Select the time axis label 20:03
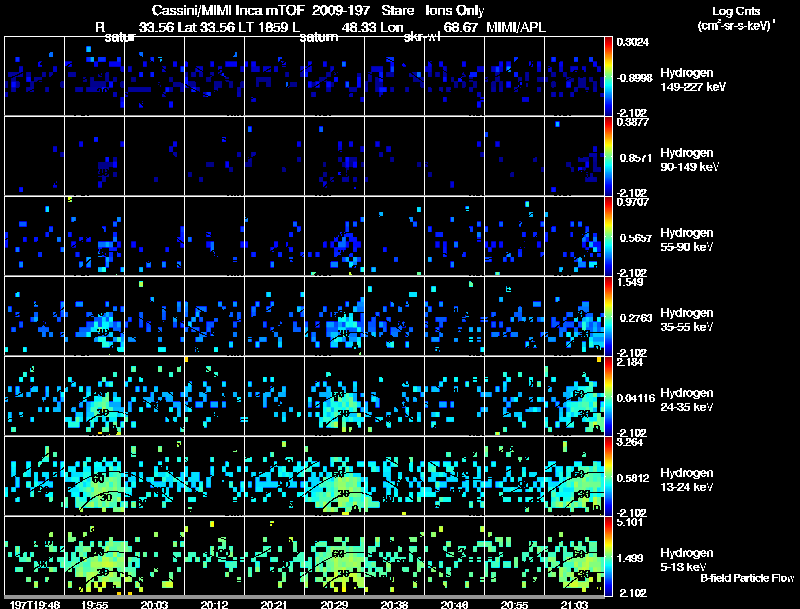 click(155, 604)
